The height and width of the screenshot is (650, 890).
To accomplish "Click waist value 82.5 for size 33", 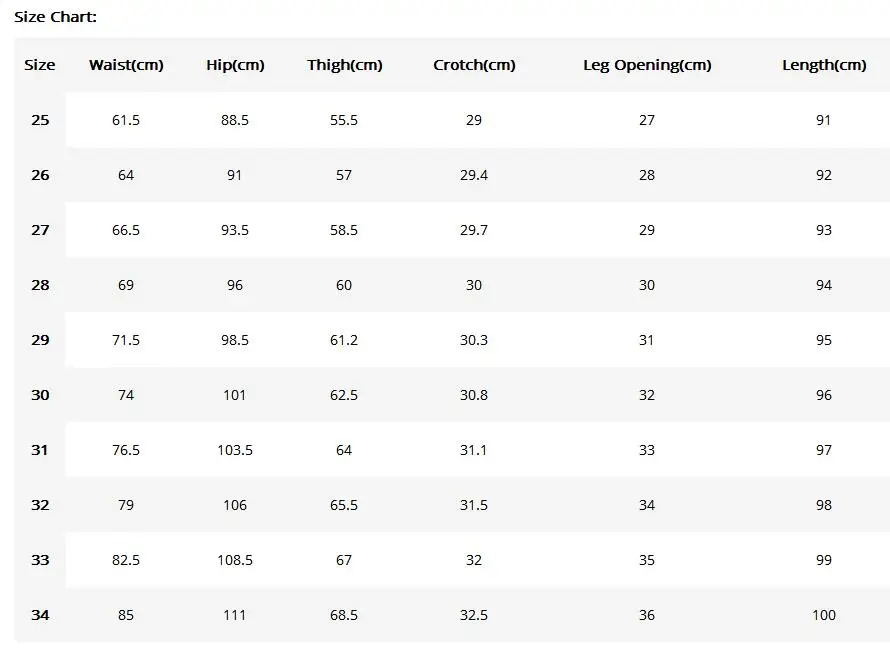I will point(125,560).
